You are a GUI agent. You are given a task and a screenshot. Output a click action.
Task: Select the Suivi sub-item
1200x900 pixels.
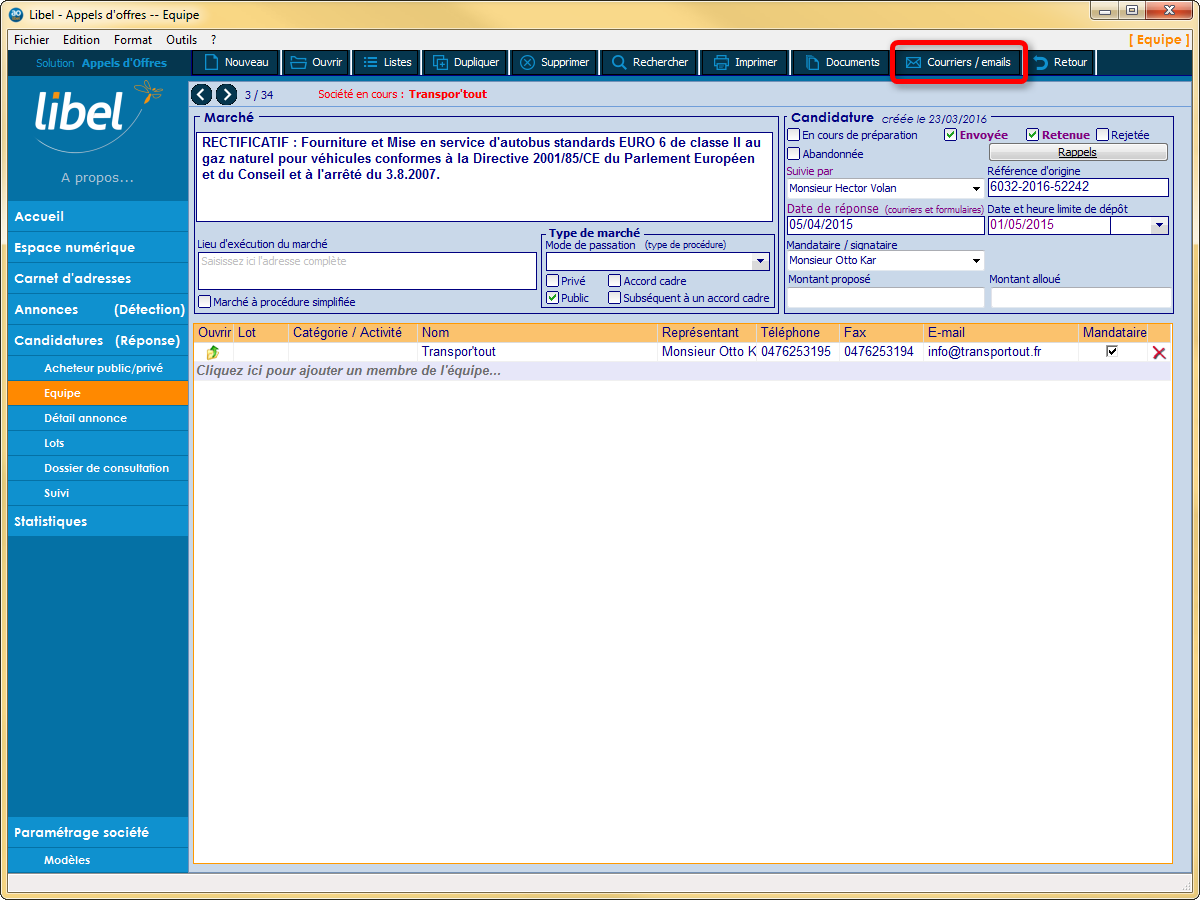pyautogui.click(x=97, y=493)
